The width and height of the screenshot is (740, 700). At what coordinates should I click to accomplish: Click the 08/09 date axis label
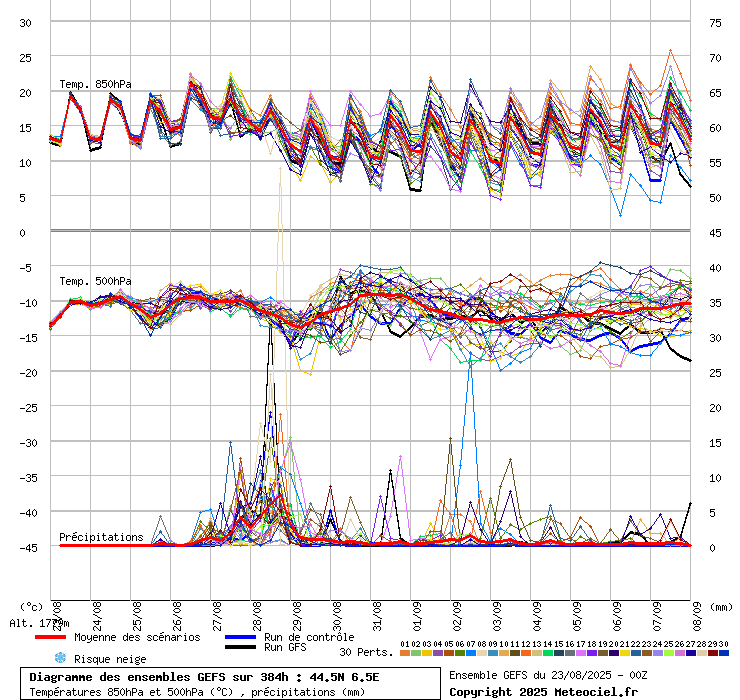697,616
